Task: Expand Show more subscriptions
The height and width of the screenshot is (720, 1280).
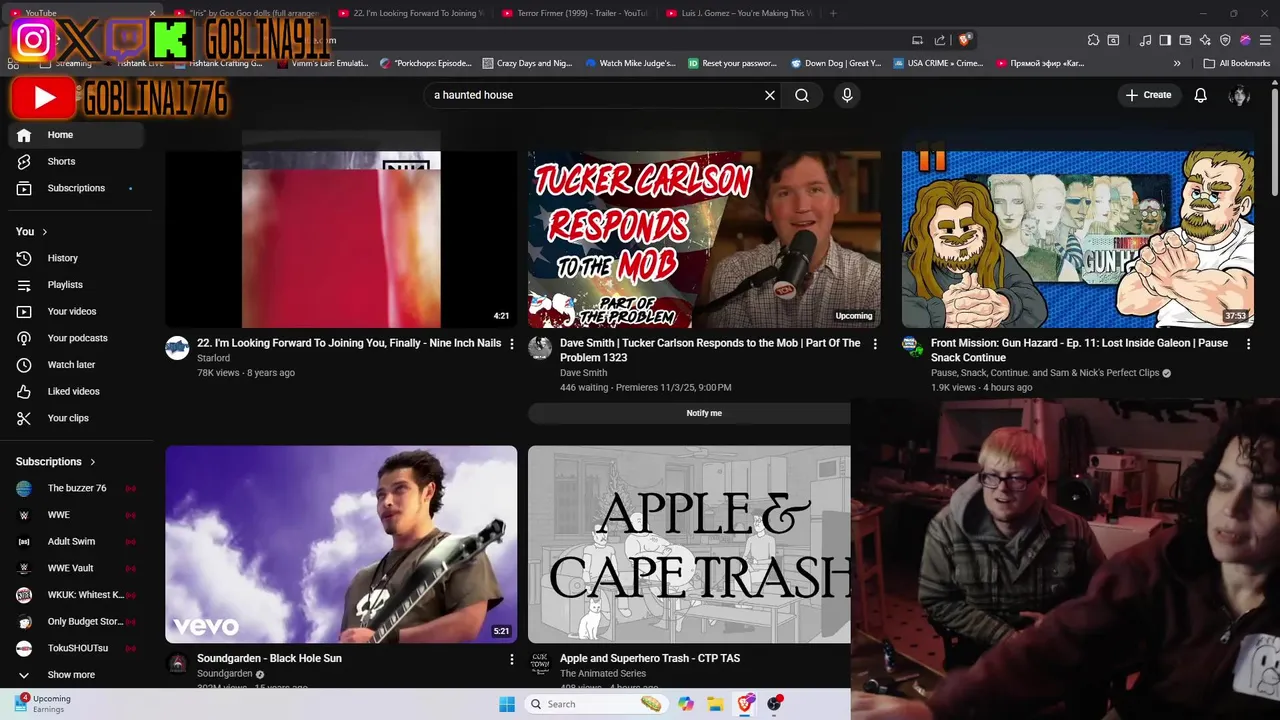Action: coord(77,675)
